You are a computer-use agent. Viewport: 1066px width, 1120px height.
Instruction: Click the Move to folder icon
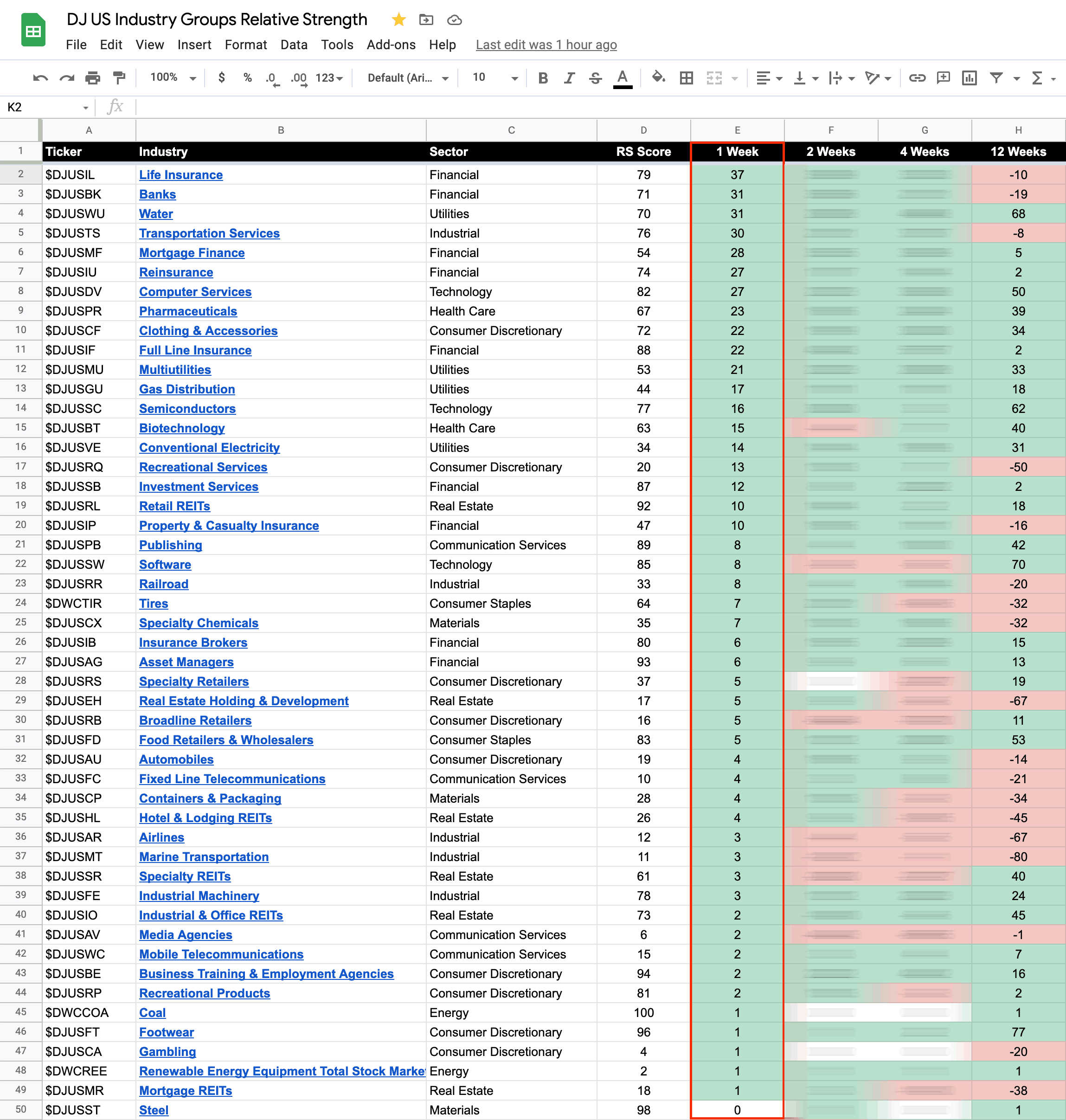click(x=426, y=20)
